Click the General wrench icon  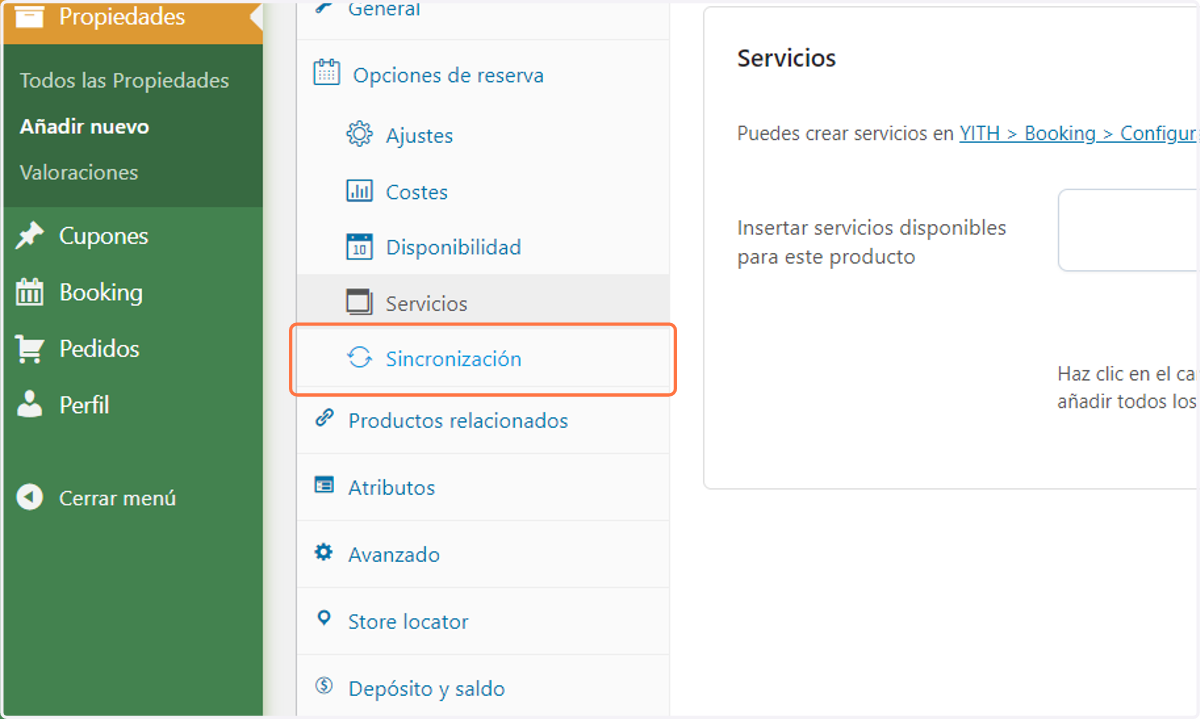pyautogui.click(x=324, y=8)
